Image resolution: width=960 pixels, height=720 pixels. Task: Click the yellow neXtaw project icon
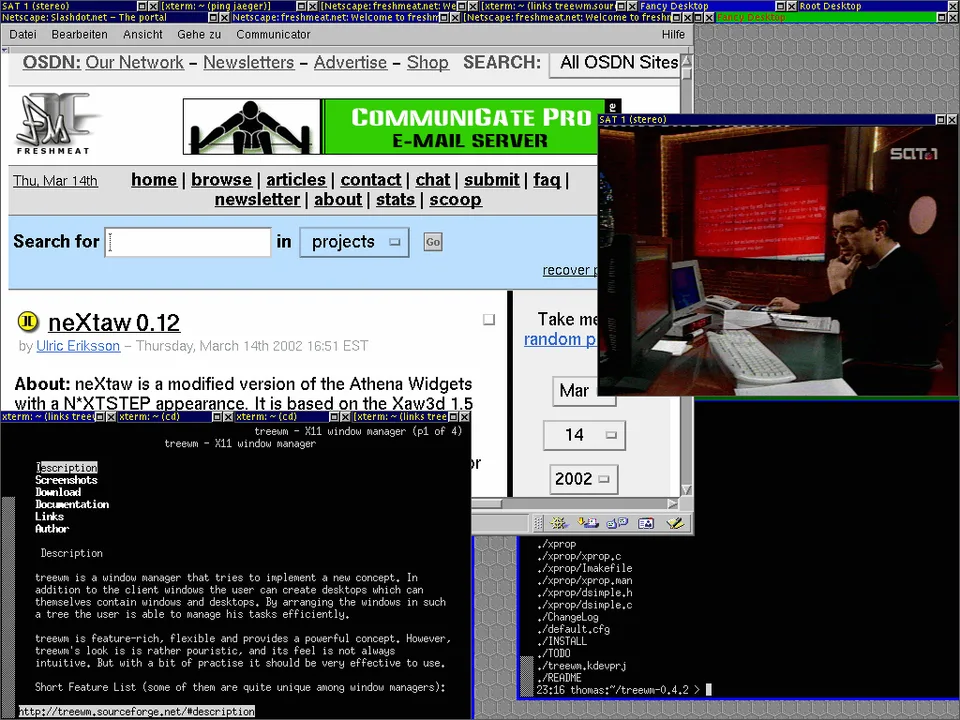click(28, 321)
